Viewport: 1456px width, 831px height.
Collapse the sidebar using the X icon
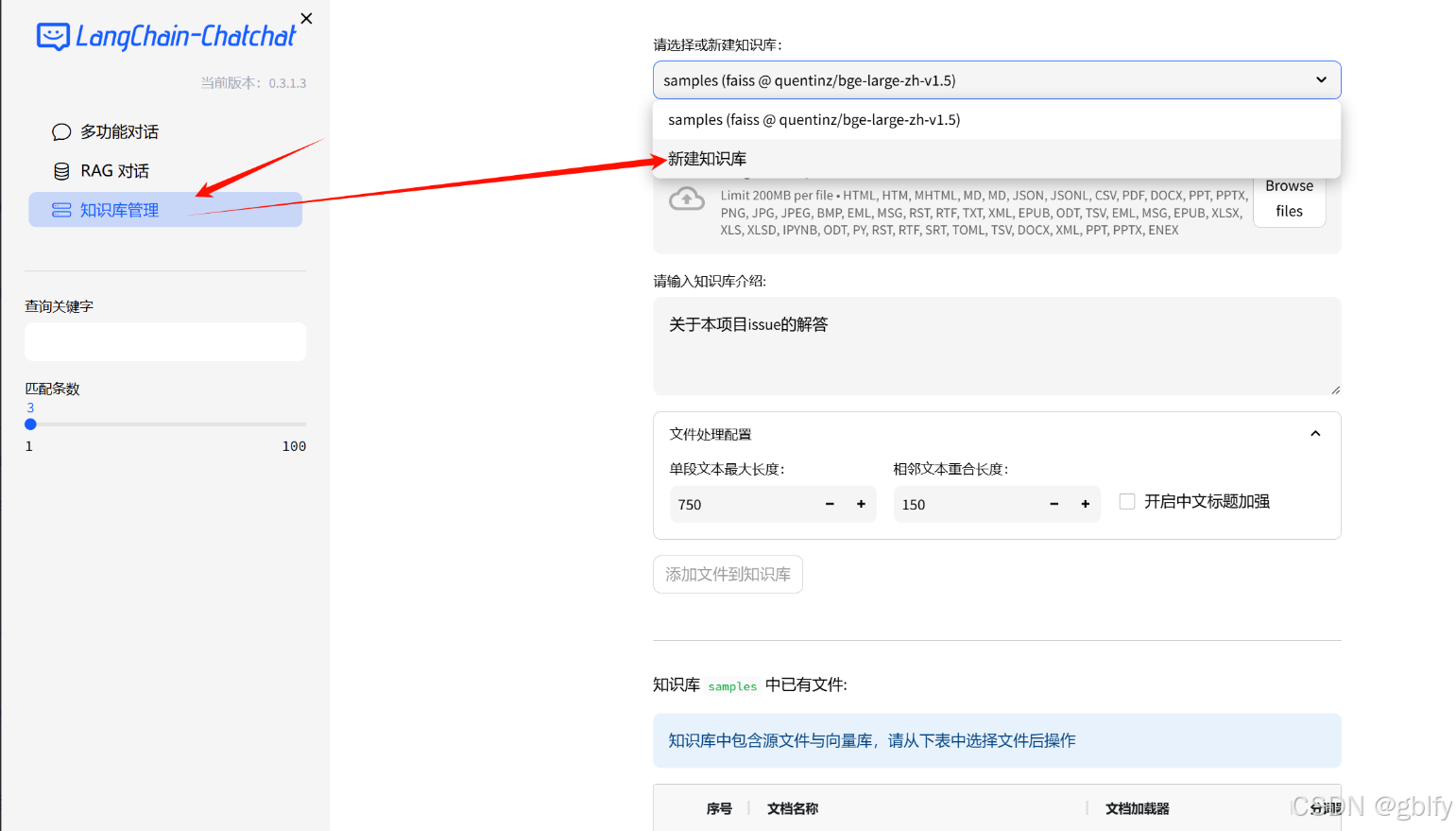[305, 18]
